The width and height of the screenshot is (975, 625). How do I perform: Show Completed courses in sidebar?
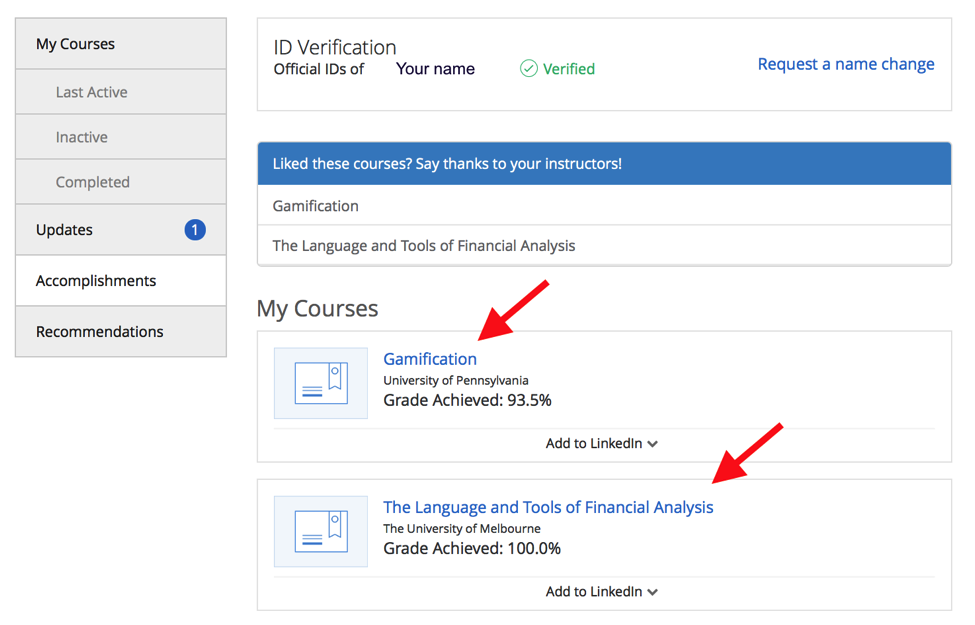(x=93, y=182)
